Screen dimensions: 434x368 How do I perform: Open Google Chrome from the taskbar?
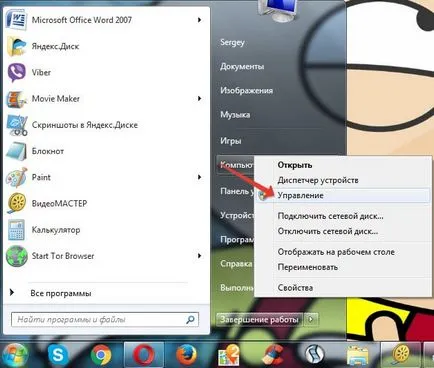pos(101,355)
